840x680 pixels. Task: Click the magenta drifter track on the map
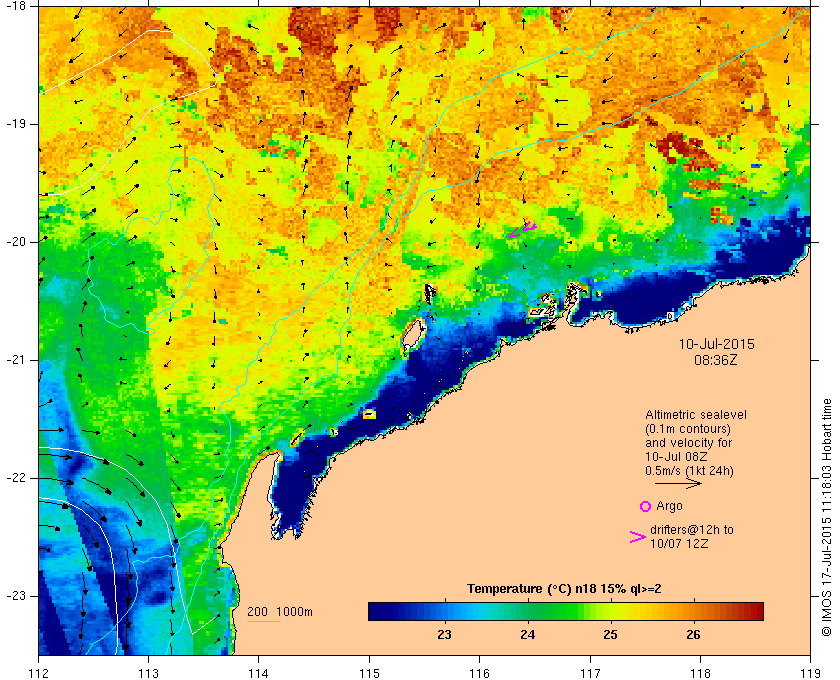click(522, 230)
